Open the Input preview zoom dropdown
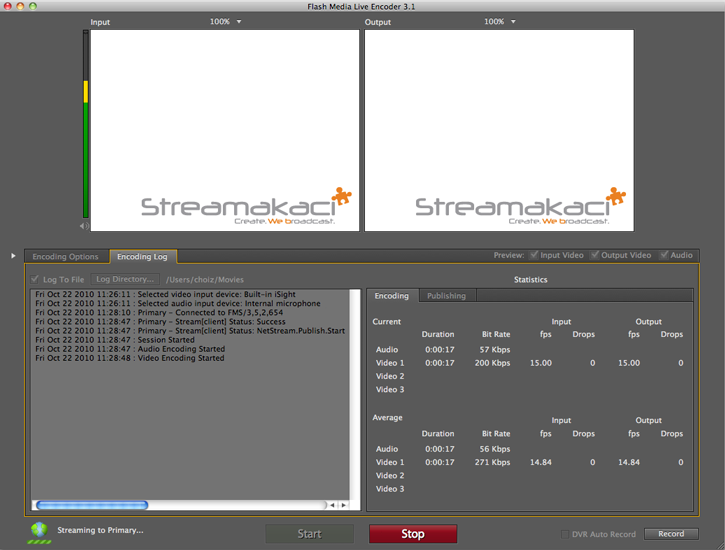Image resolution: width=725 pixels, height=550 pixels. point(239,21)
